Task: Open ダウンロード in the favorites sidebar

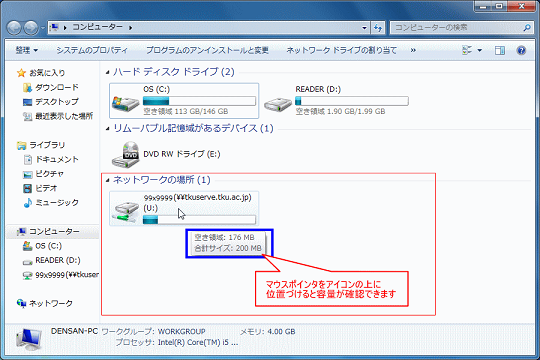Action: (51, 88)
